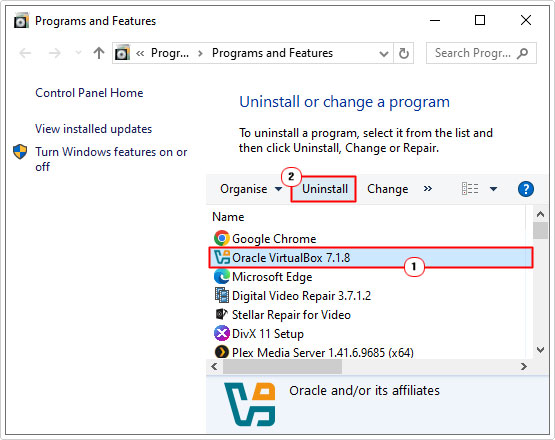Go up one folder level with the up arrow
Viewport: 555px width, 440px height.
(99, 53)
